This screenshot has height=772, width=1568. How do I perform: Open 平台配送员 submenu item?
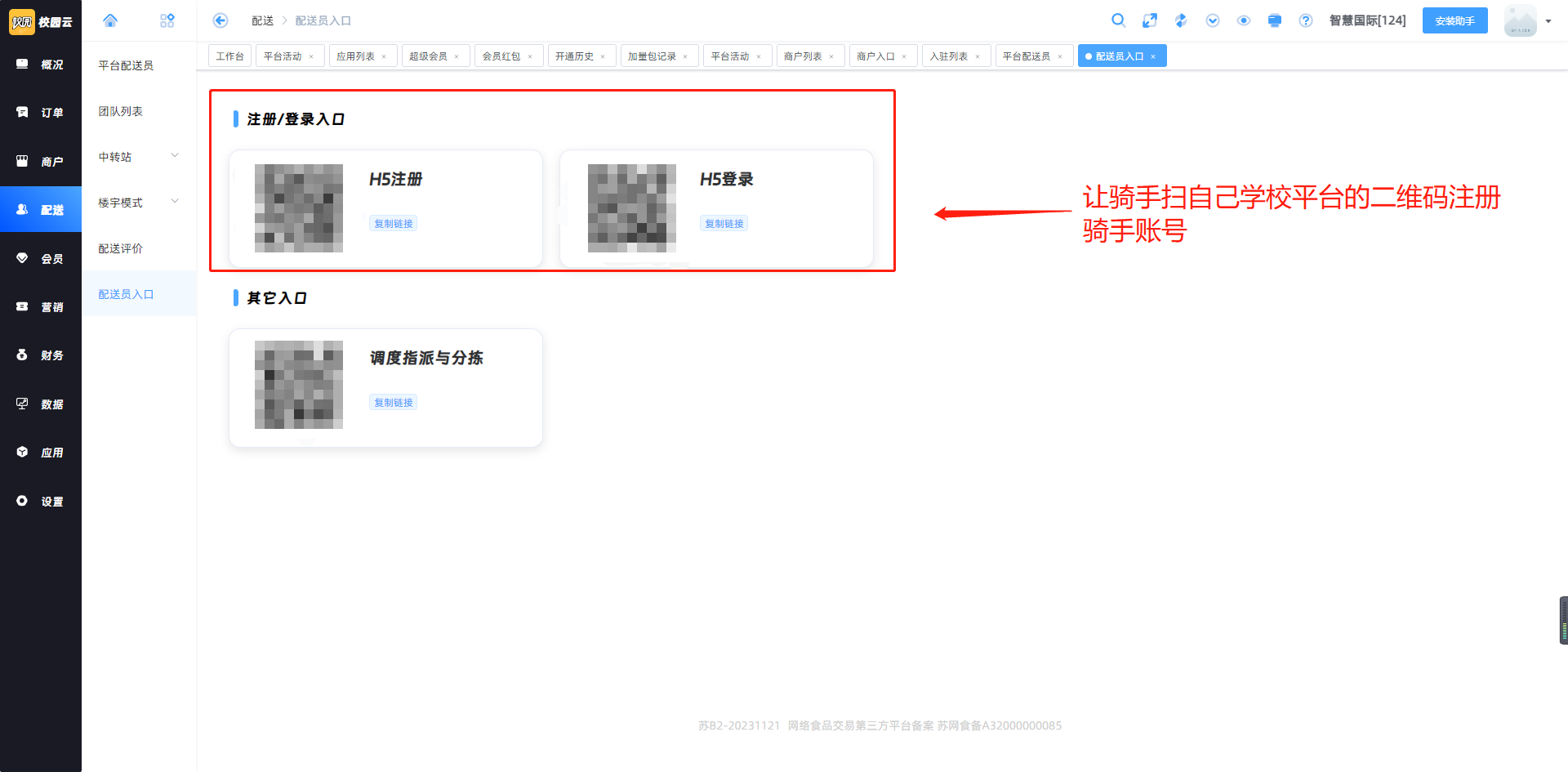pyautogui.click(x=139, y=65)
